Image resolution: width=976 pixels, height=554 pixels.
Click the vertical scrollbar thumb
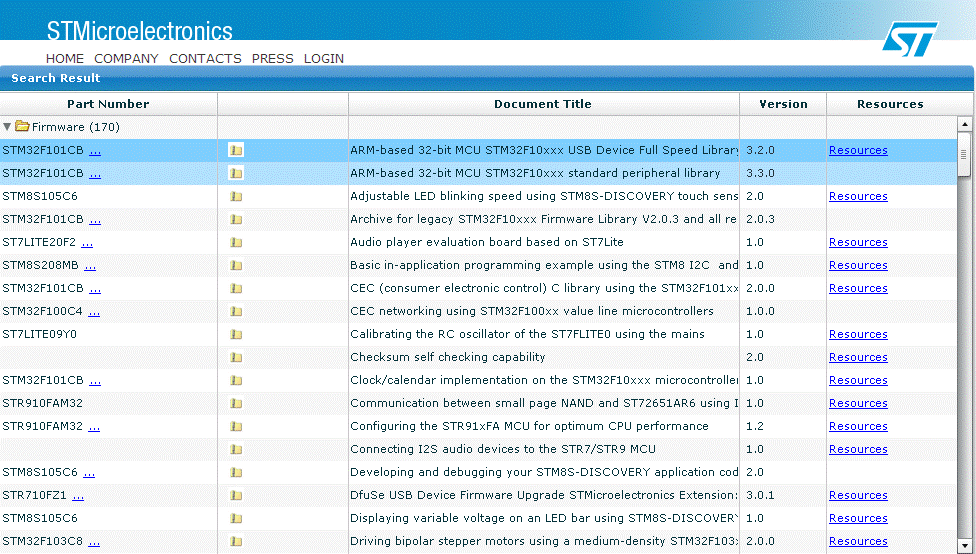(964, 153)
